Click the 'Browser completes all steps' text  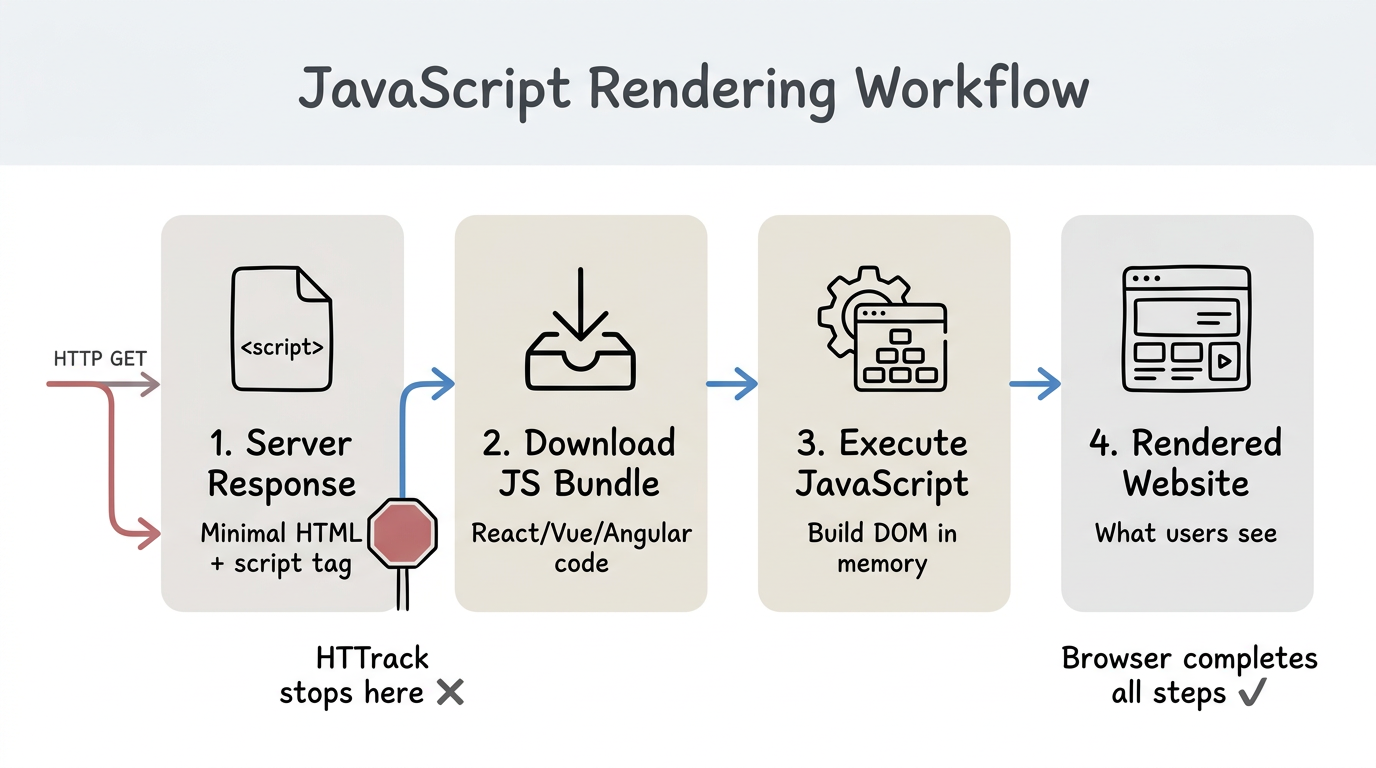click(1188, 675)
